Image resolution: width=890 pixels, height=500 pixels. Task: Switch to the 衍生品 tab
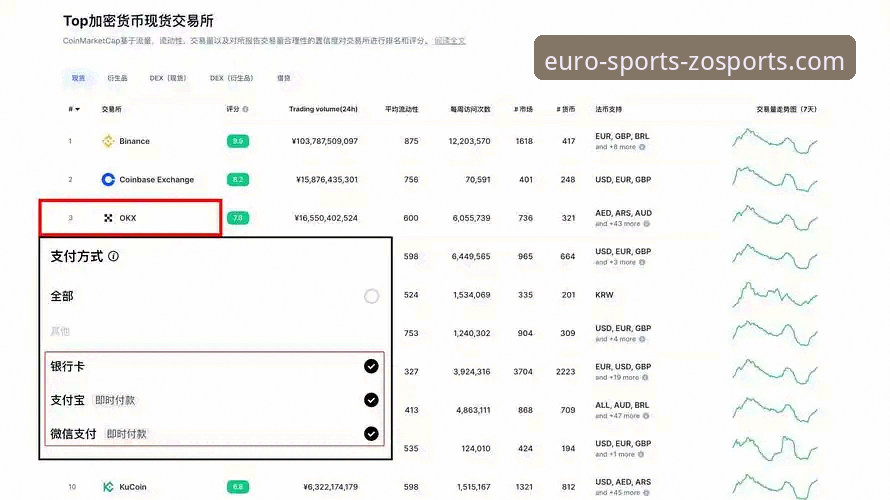[118, 78]
